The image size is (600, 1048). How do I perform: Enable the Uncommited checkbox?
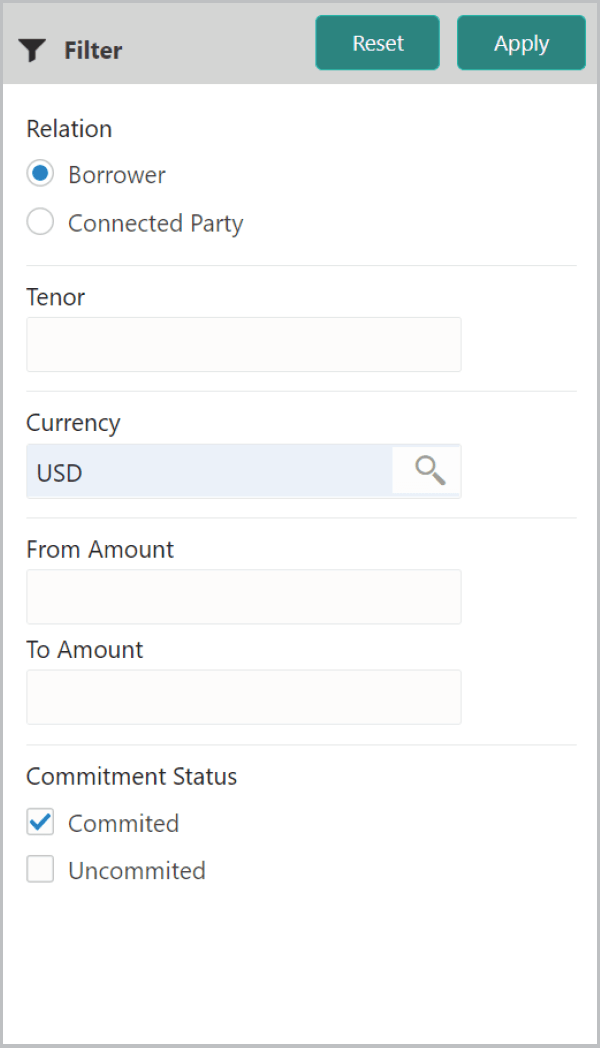tap(40, 870)
